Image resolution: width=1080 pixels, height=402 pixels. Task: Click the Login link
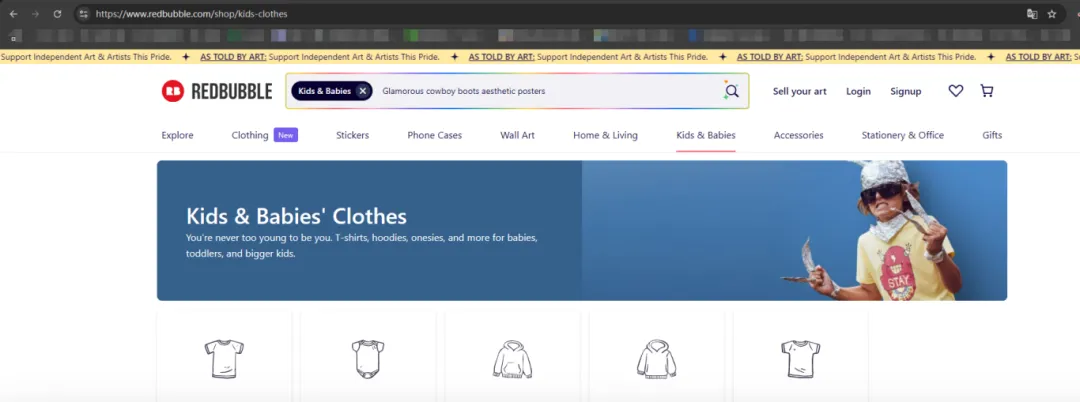pyautogui.click(x=858, y=91)
